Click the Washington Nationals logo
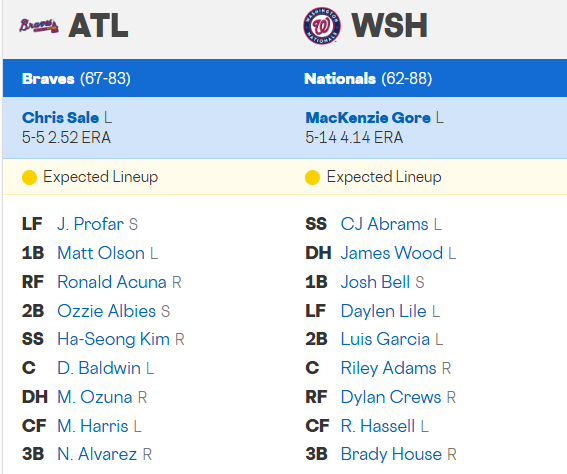 click(x=321, y=26)
